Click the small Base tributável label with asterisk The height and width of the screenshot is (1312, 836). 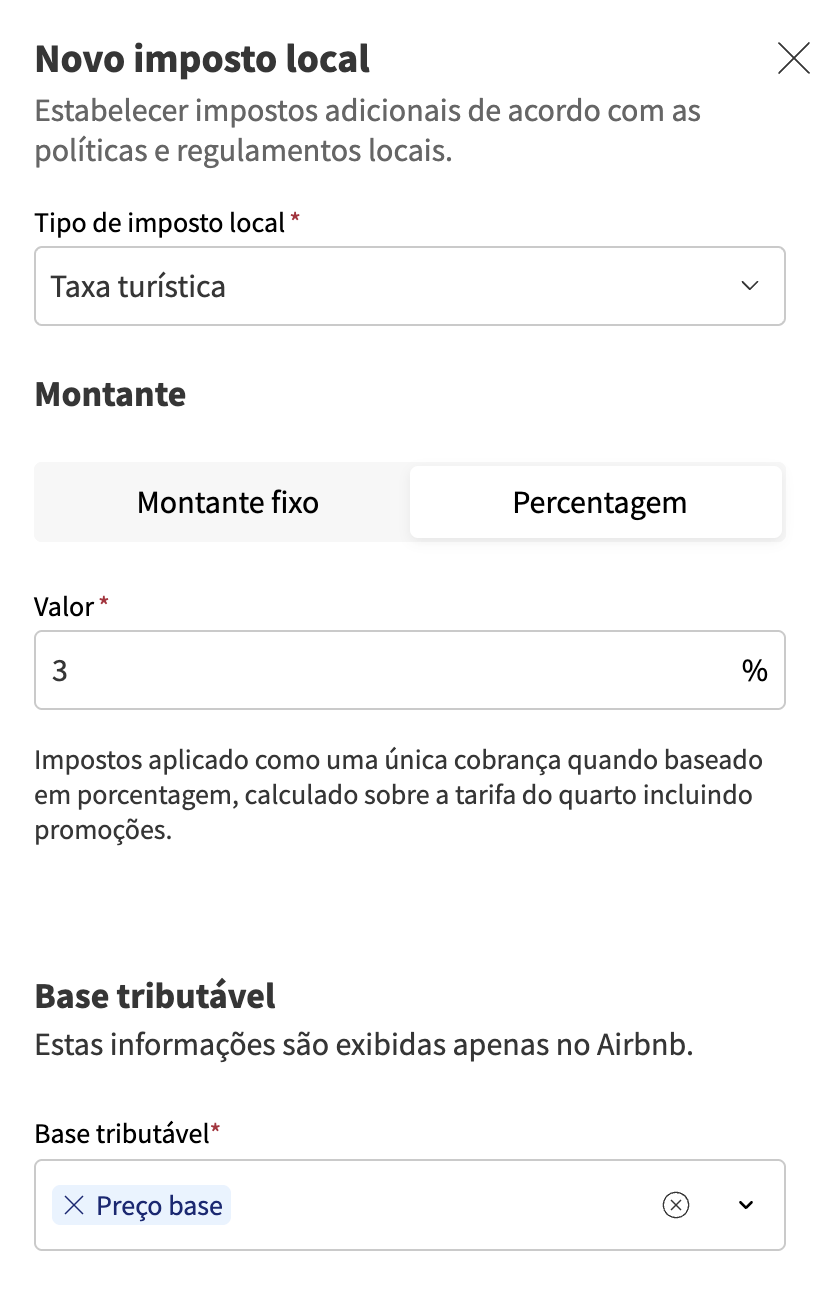122,1134
